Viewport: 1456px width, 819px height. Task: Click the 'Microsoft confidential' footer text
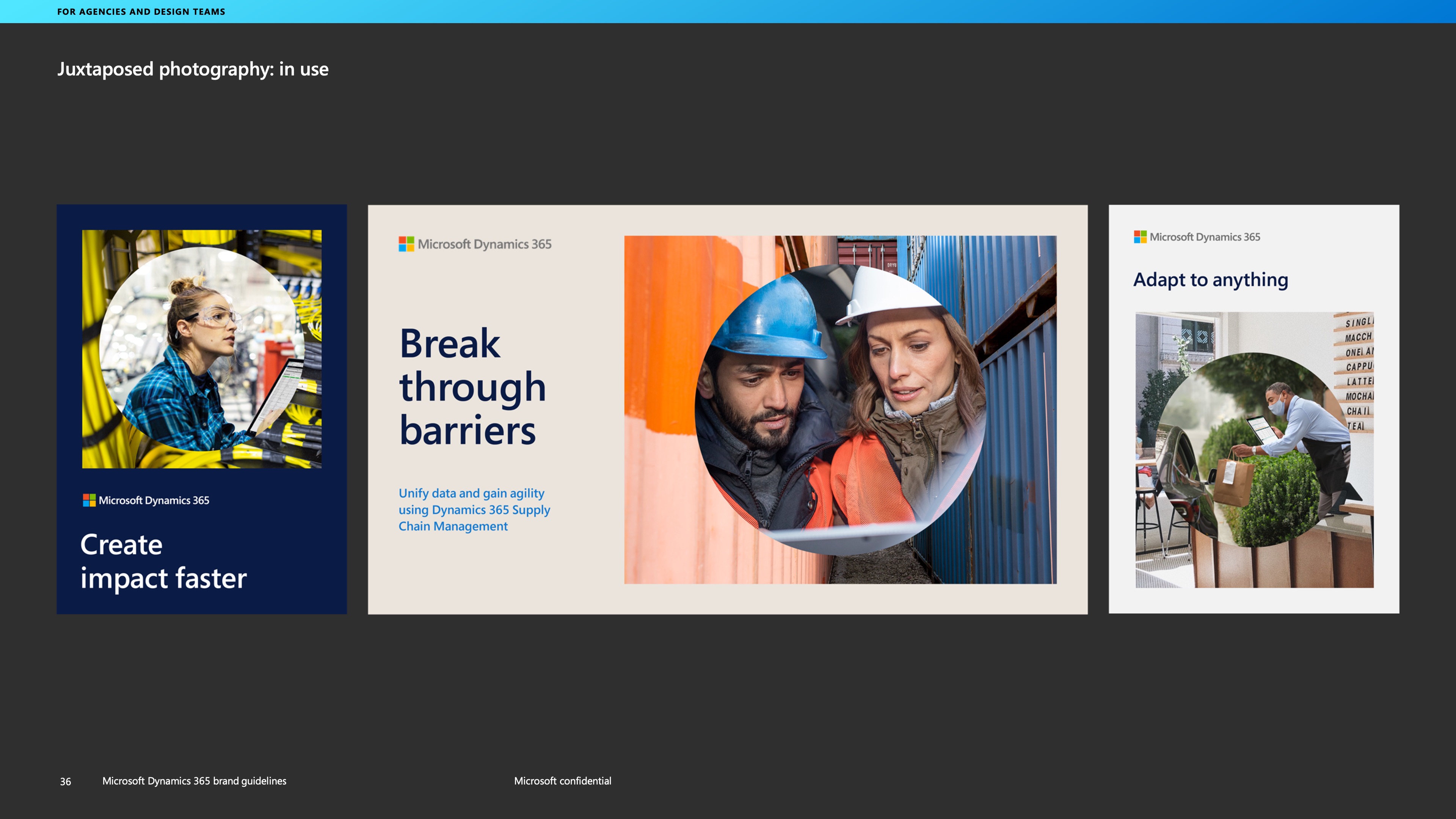point(562,781)
